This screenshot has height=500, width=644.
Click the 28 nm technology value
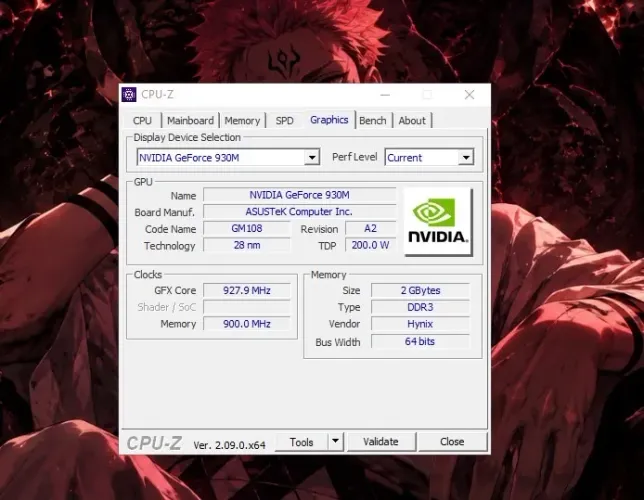coord(247,245)
